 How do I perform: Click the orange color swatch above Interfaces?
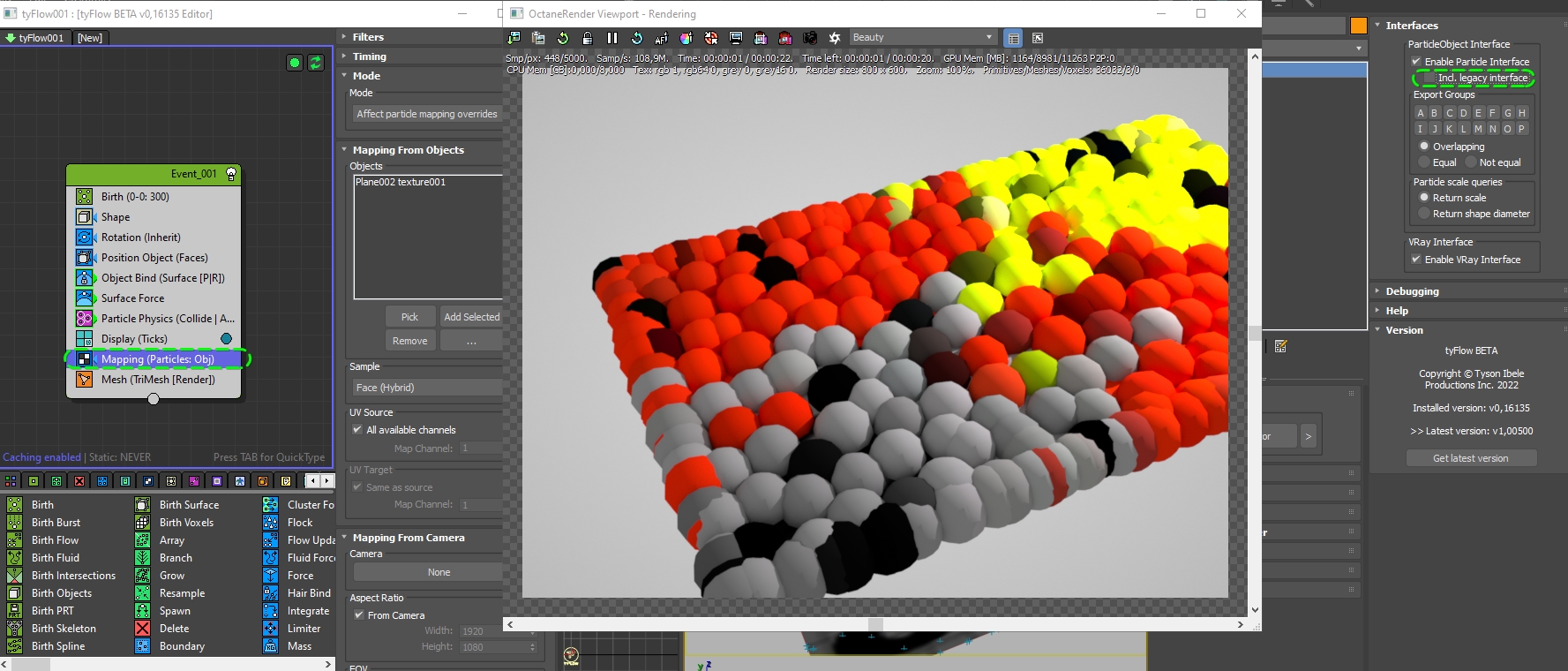[1359, 26]
